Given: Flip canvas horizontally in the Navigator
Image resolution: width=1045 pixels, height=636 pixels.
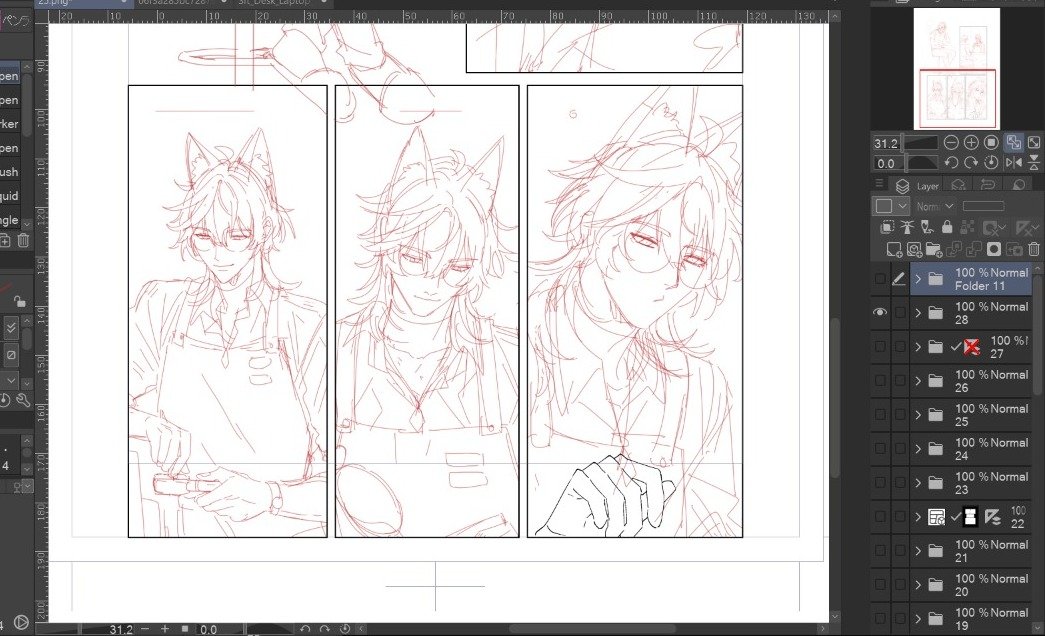Looking at the screenshot, I should coord(1014,163).
